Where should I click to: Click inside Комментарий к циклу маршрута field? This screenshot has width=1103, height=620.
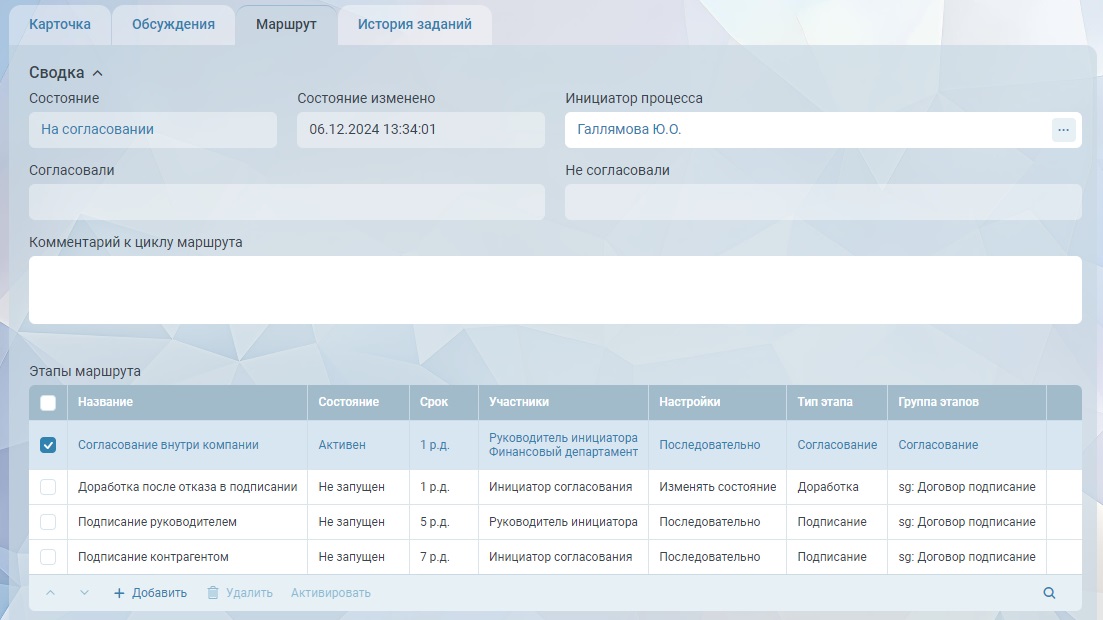pos(555,290)
